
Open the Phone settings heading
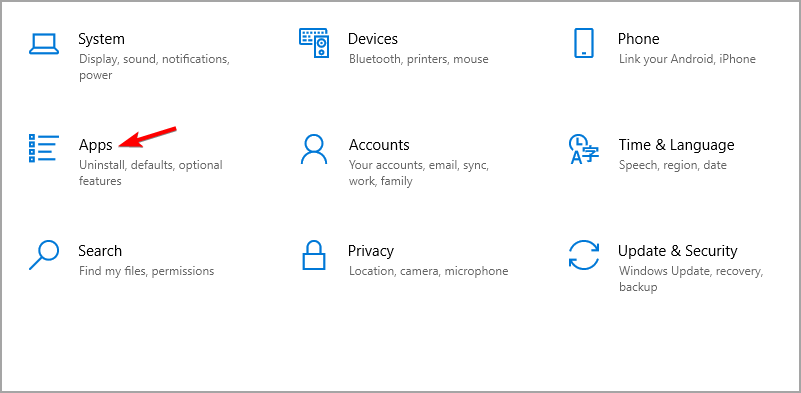pos(639,39)
